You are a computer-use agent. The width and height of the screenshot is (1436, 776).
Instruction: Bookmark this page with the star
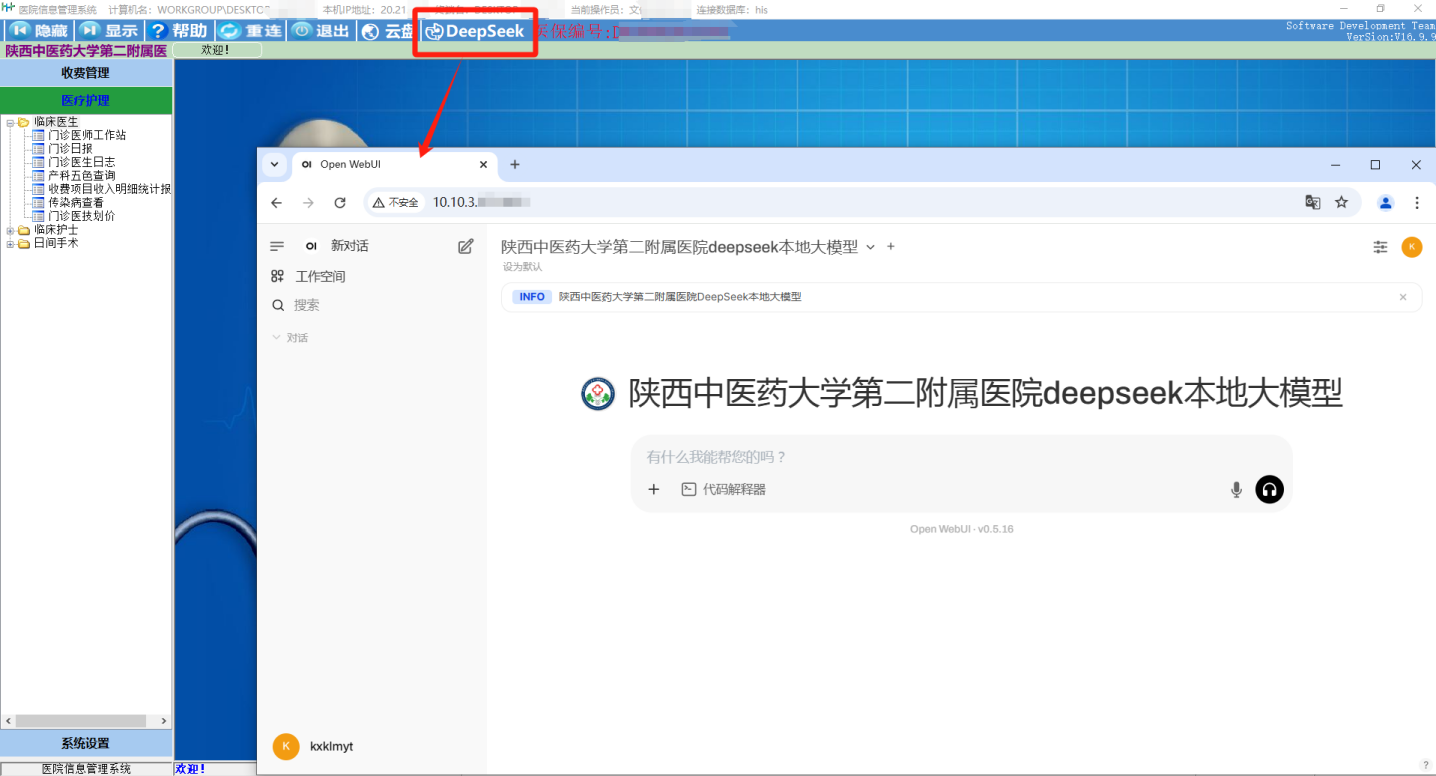click(x=1342, y=202)
